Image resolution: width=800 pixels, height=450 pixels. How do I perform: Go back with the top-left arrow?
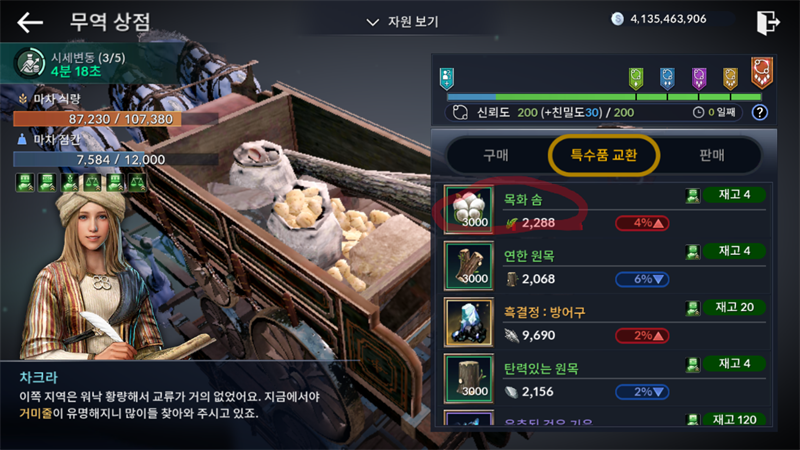(30, 22)
